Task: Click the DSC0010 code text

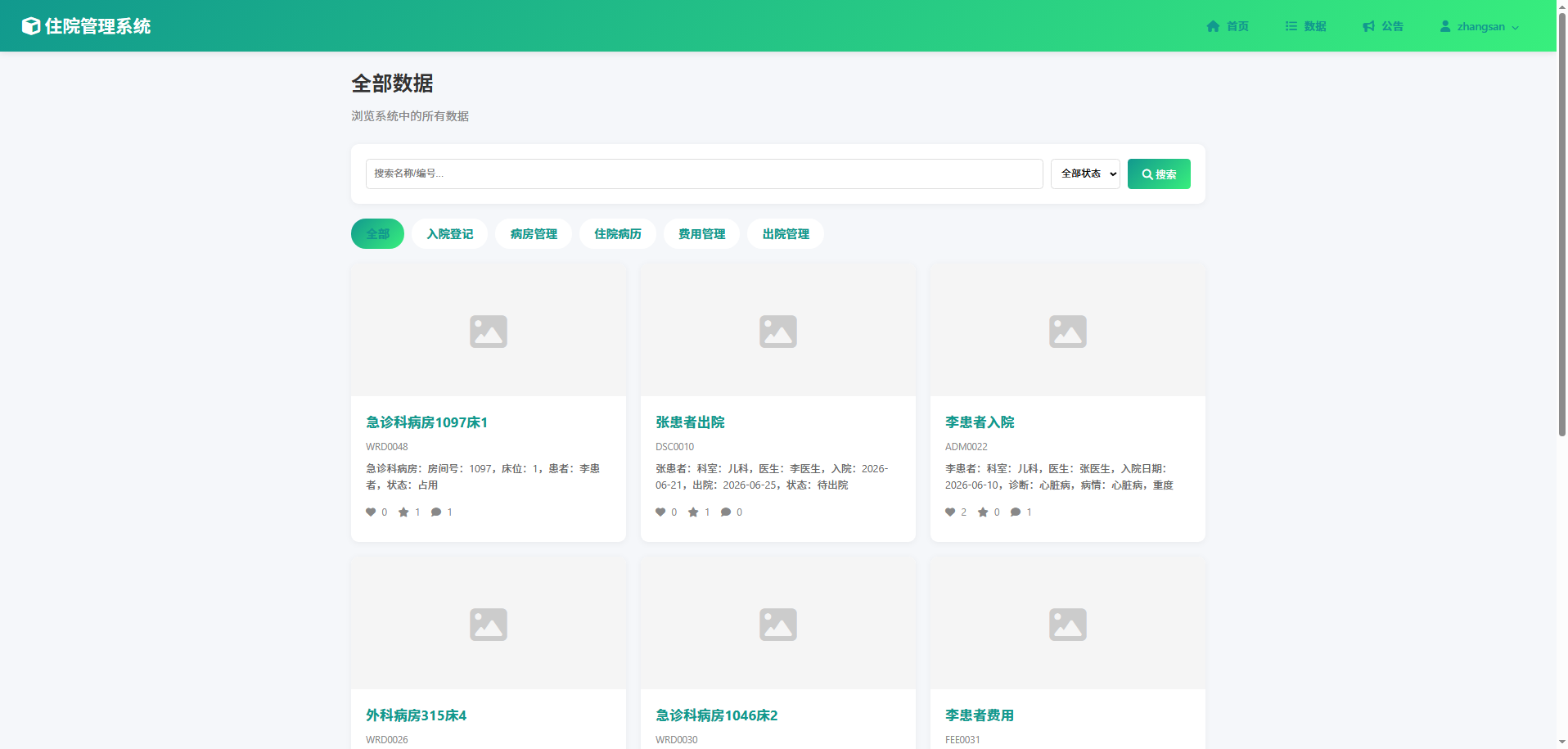Action: [674, 447]
